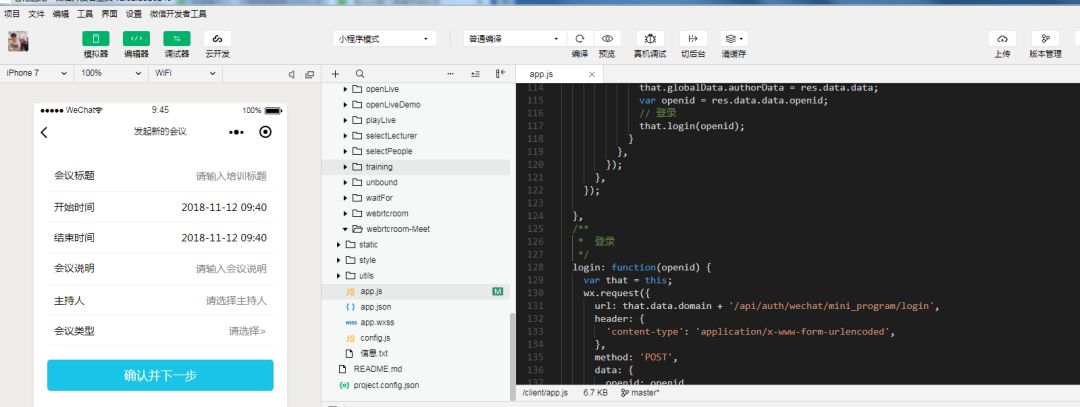Toggle simulator sound speaker icon
This screenshot has height=407, width=1080.
click(x=292, y=74)
